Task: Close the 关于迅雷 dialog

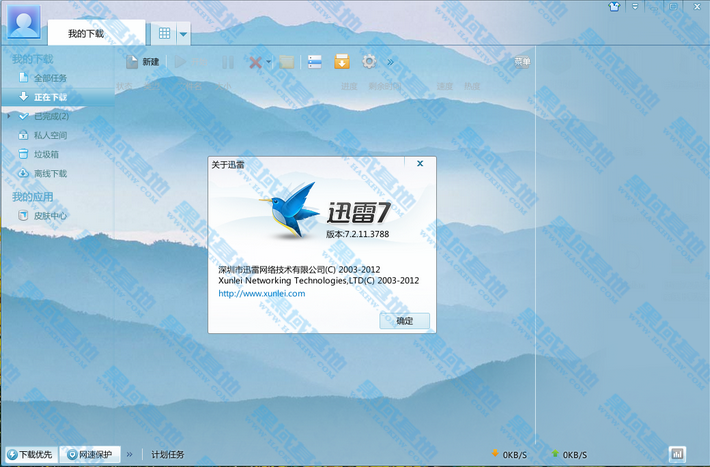Action: pyautogui.click(x=420, y=164)
